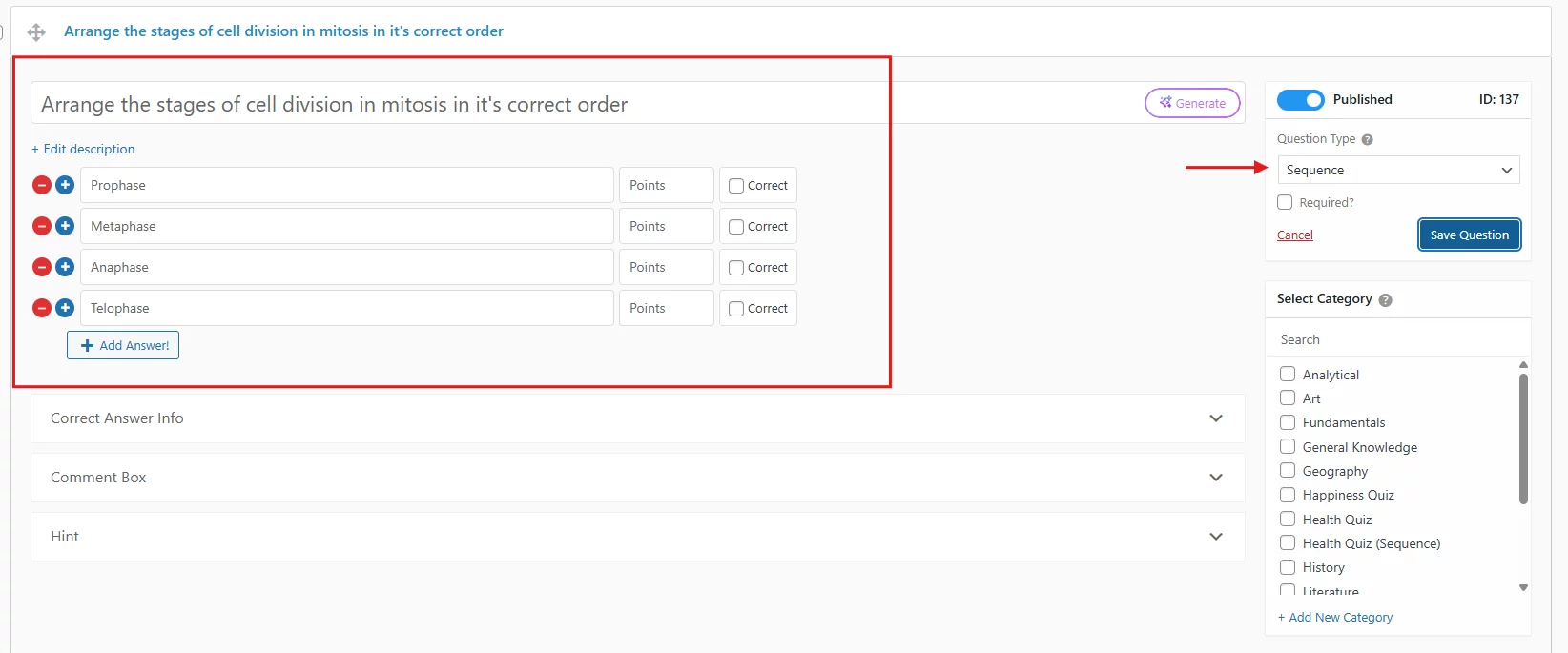Screen dimensions: 1568x653
Task: Tick the Geography category checkbox
Action: [1288, 470]
